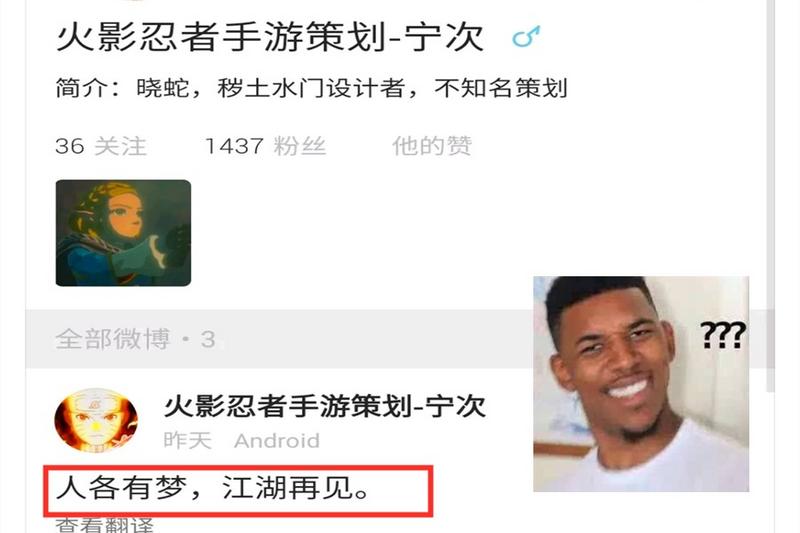800x533 pixels.
Task: Click 不知名策划 text in the bio line
Action: point(501,88)
